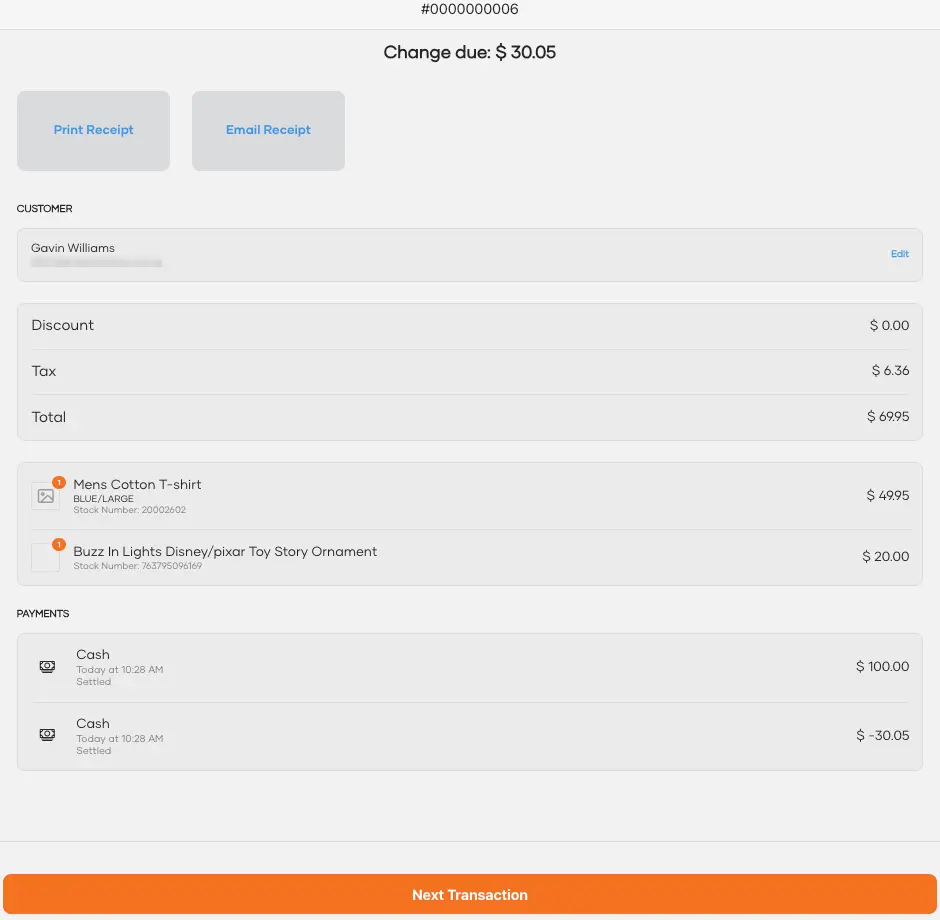Click the cash icon for -30.05 payment
The width and height of the screenshot is (940, 920).
click(x=47, y=735)
